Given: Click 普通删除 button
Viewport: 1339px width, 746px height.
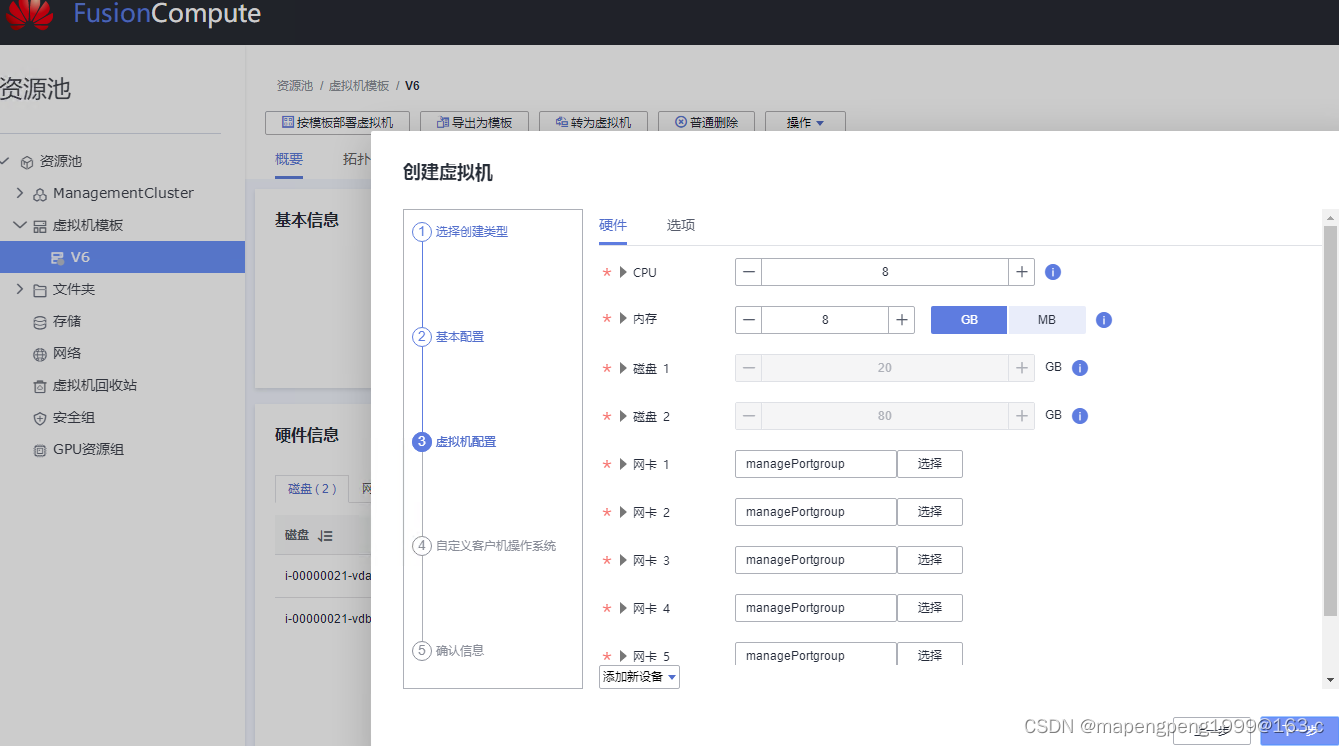Looking at the screenshot, I should point(706,122).
